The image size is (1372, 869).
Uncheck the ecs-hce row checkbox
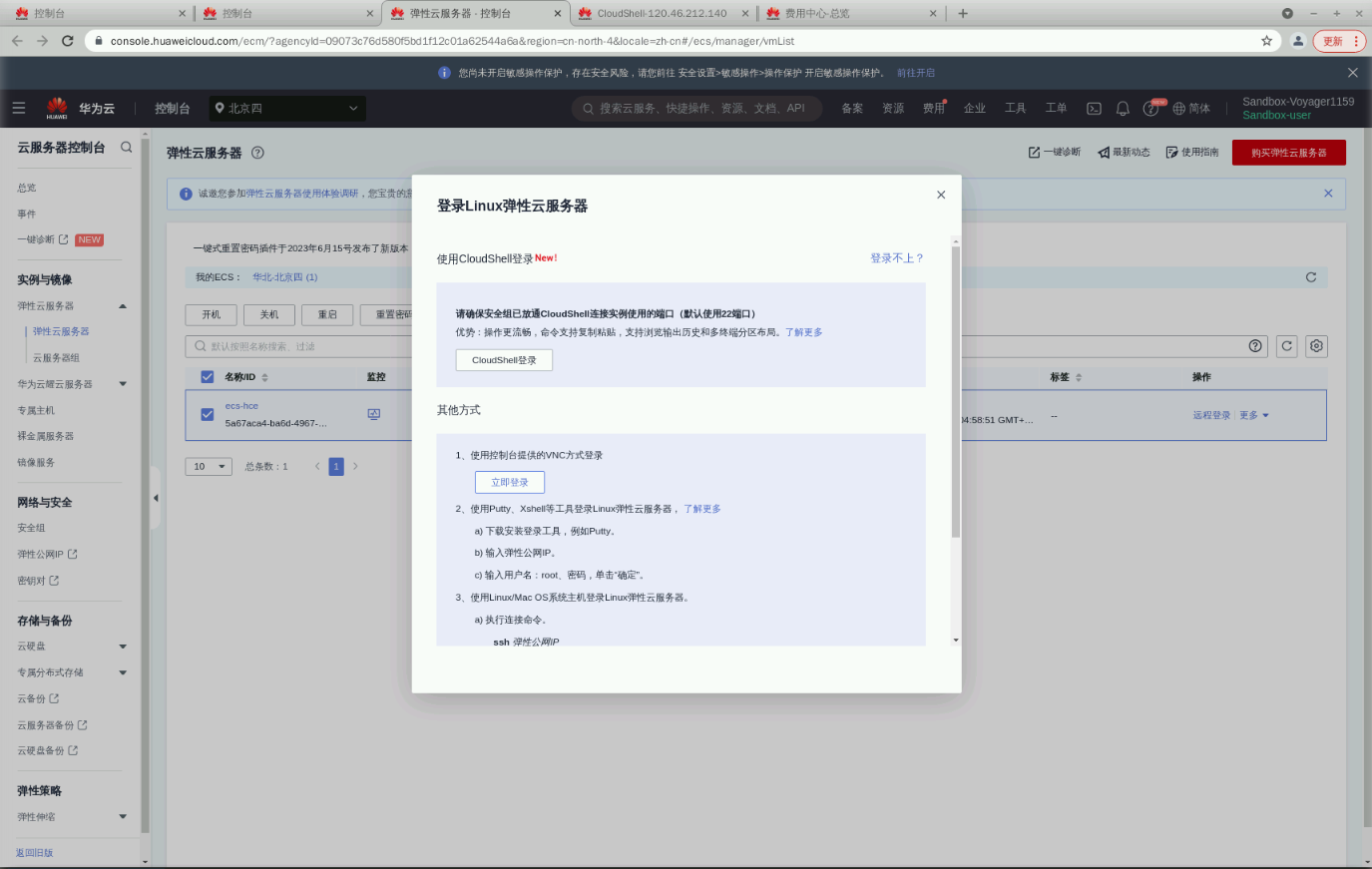[208, 414]
